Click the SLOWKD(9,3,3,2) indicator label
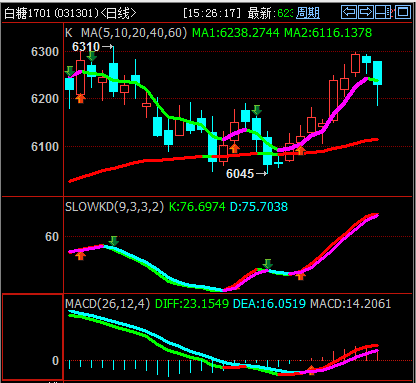 (x=115, y=207)
